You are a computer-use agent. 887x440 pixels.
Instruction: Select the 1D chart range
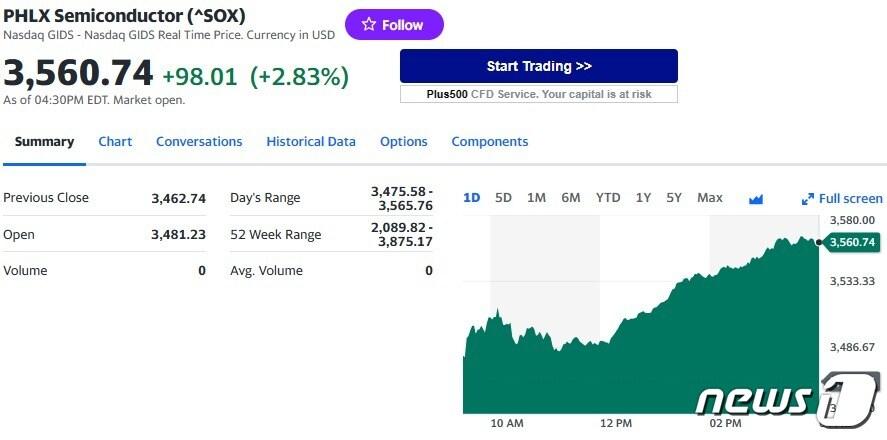(472, 198)
